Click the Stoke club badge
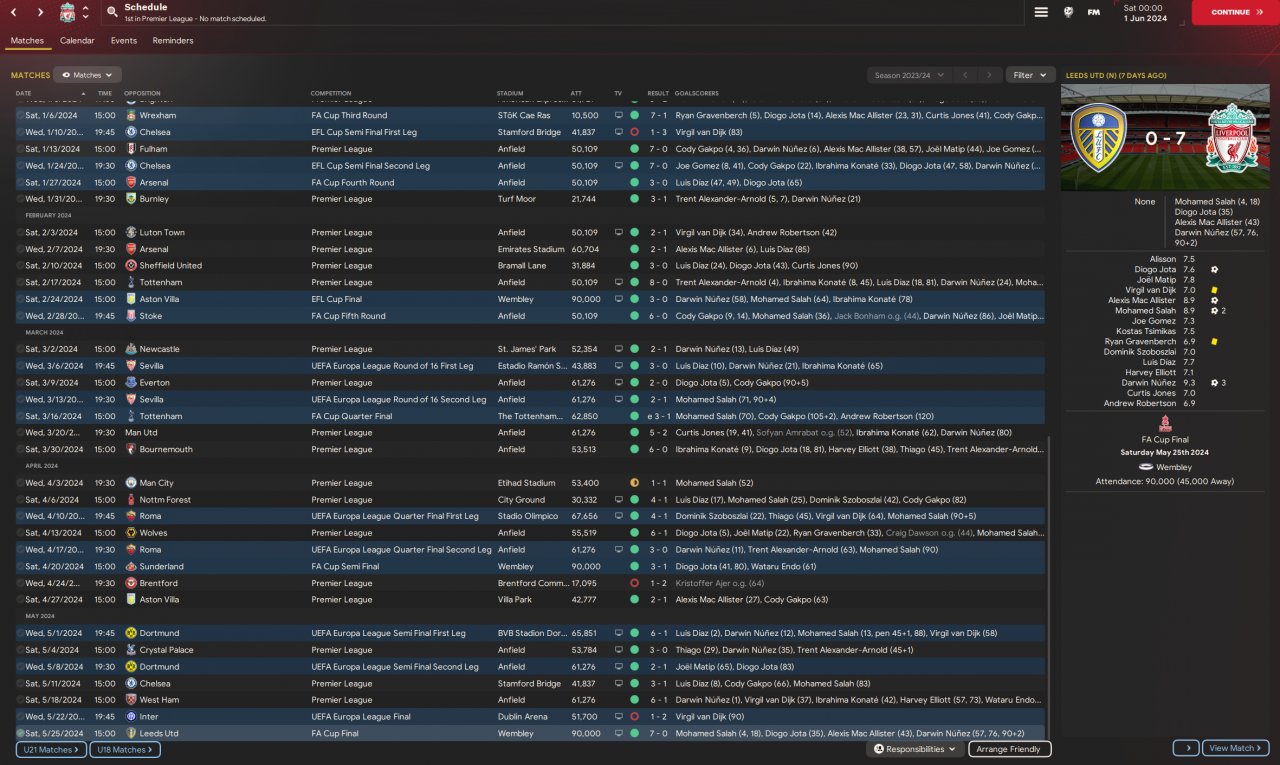This screenshot has width=1280, height=765. coord(131,316)
